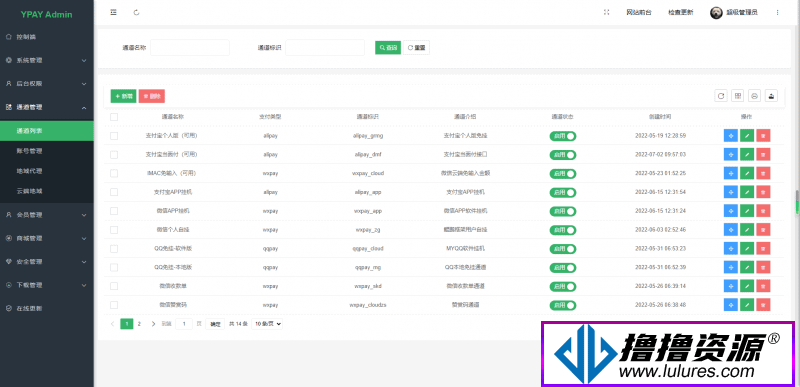Click the 通道标识 search input field
The height and width of the screenshot is (387, 800).
pos(325,47)
